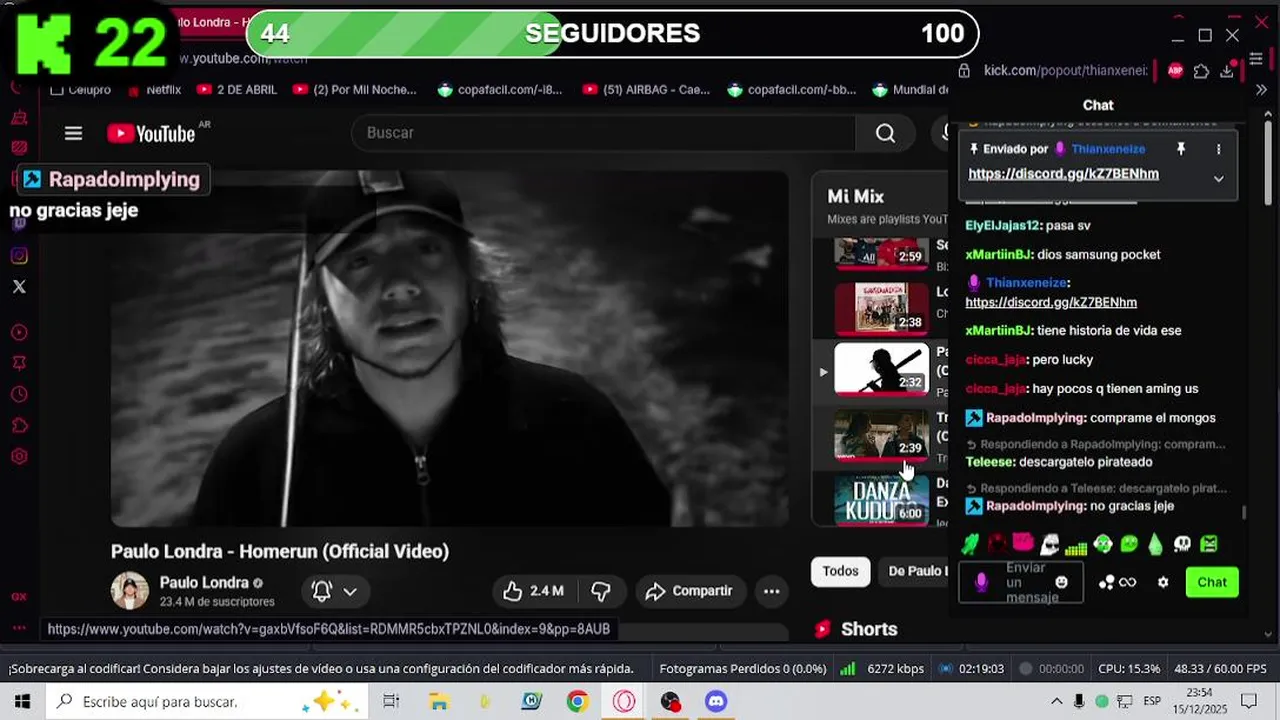
Task: Dislike the Homerun video
Action: pos(601,591)
